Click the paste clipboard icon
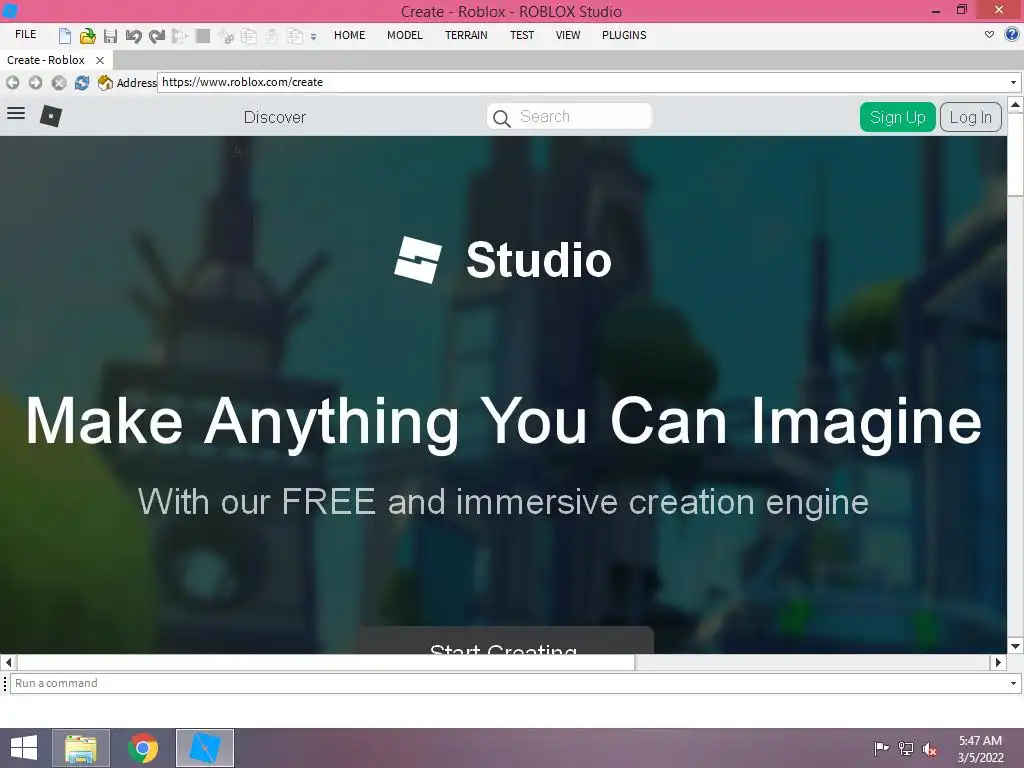Viewport: 1024px width, 768px height. (272, 36)
